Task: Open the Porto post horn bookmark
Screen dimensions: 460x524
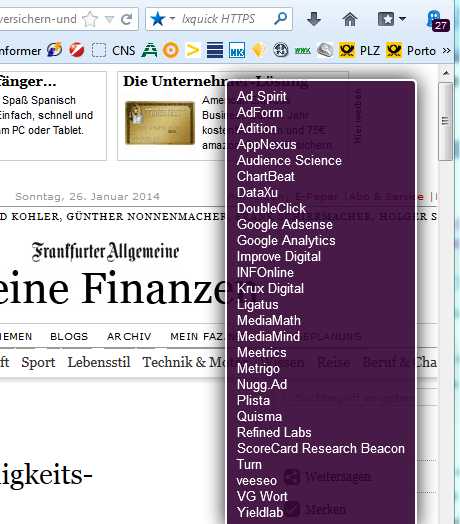Action: 411,50
